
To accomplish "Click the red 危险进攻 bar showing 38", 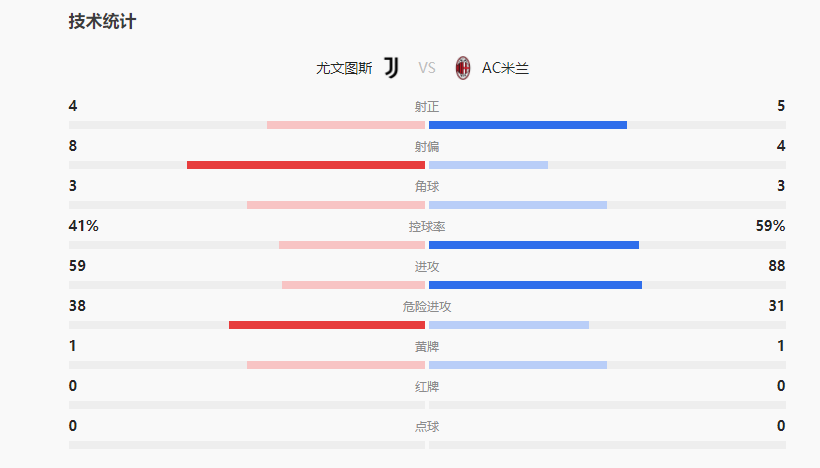I will [327, 325].
